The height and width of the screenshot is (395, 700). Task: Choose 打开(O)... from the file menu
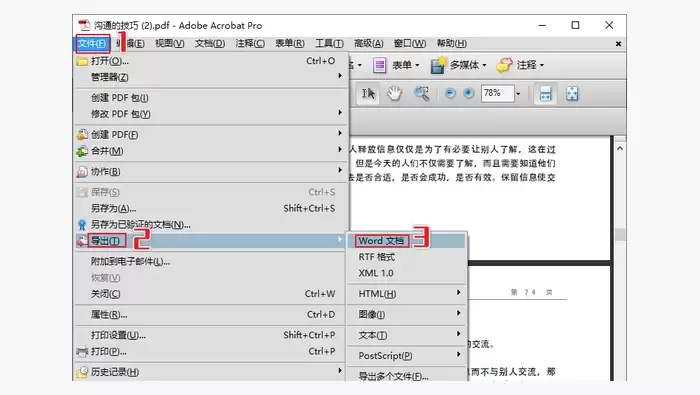click(211, 61)
